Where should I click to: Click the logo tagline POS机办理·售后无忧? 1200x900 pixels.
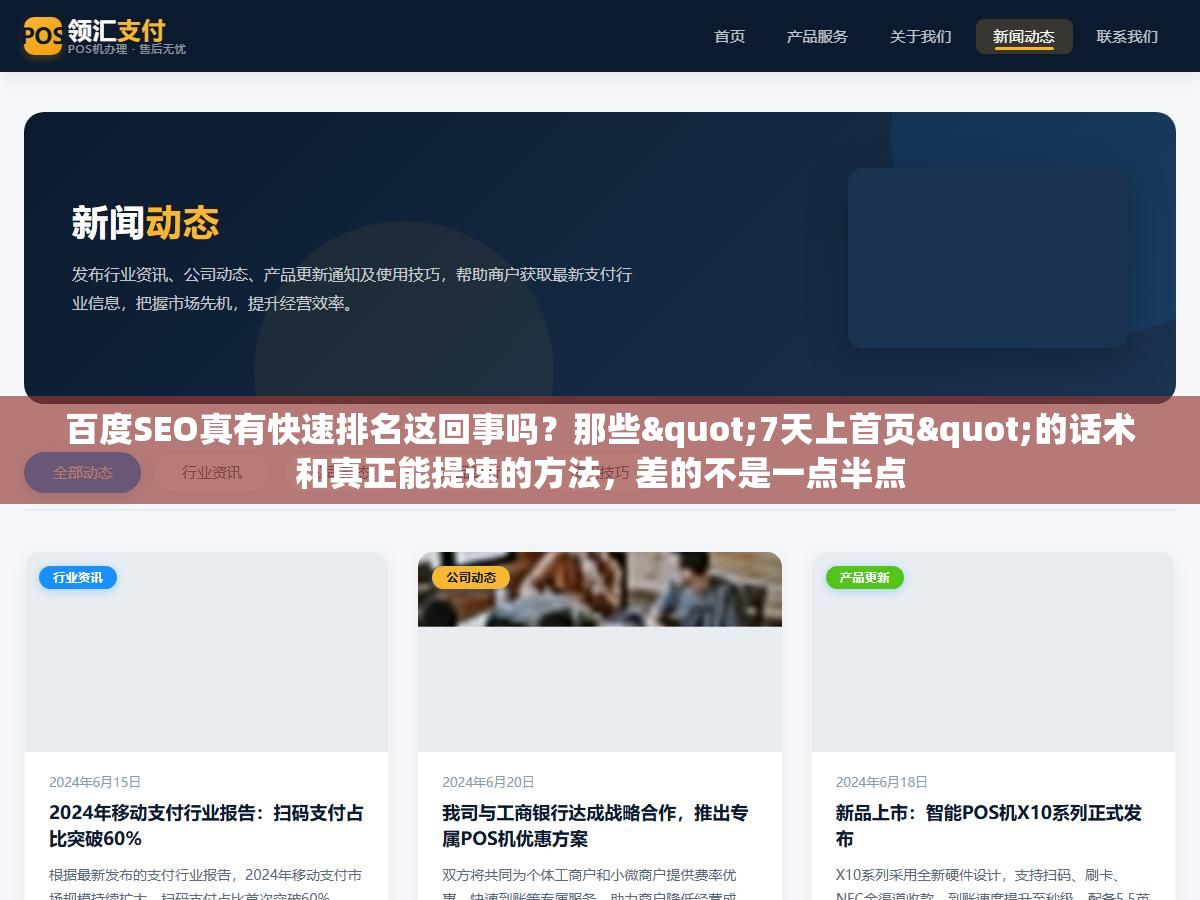click(127, 49)
